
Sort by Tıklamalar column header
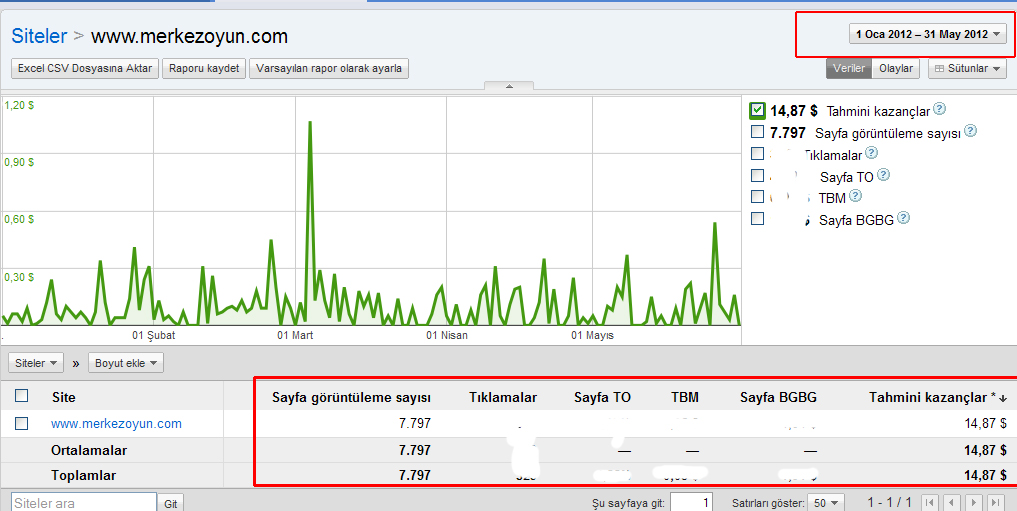tap(503, 398)
